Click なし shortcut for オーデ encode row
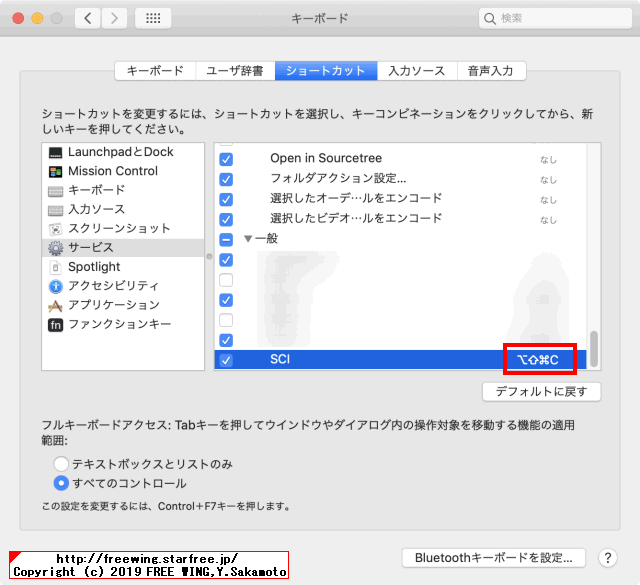This screenshot has width=640, height=585. pos(548,200)
